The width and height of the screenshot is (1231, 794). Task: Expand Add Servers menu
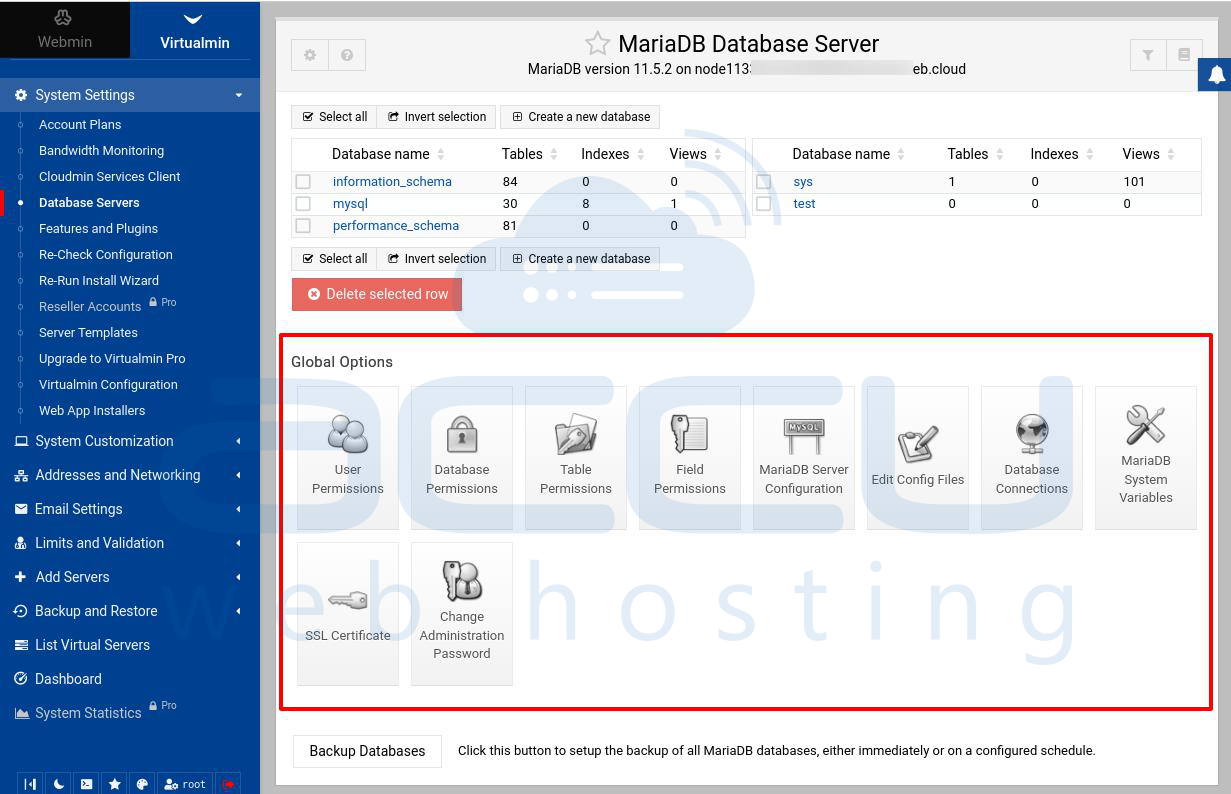[130, 577]
